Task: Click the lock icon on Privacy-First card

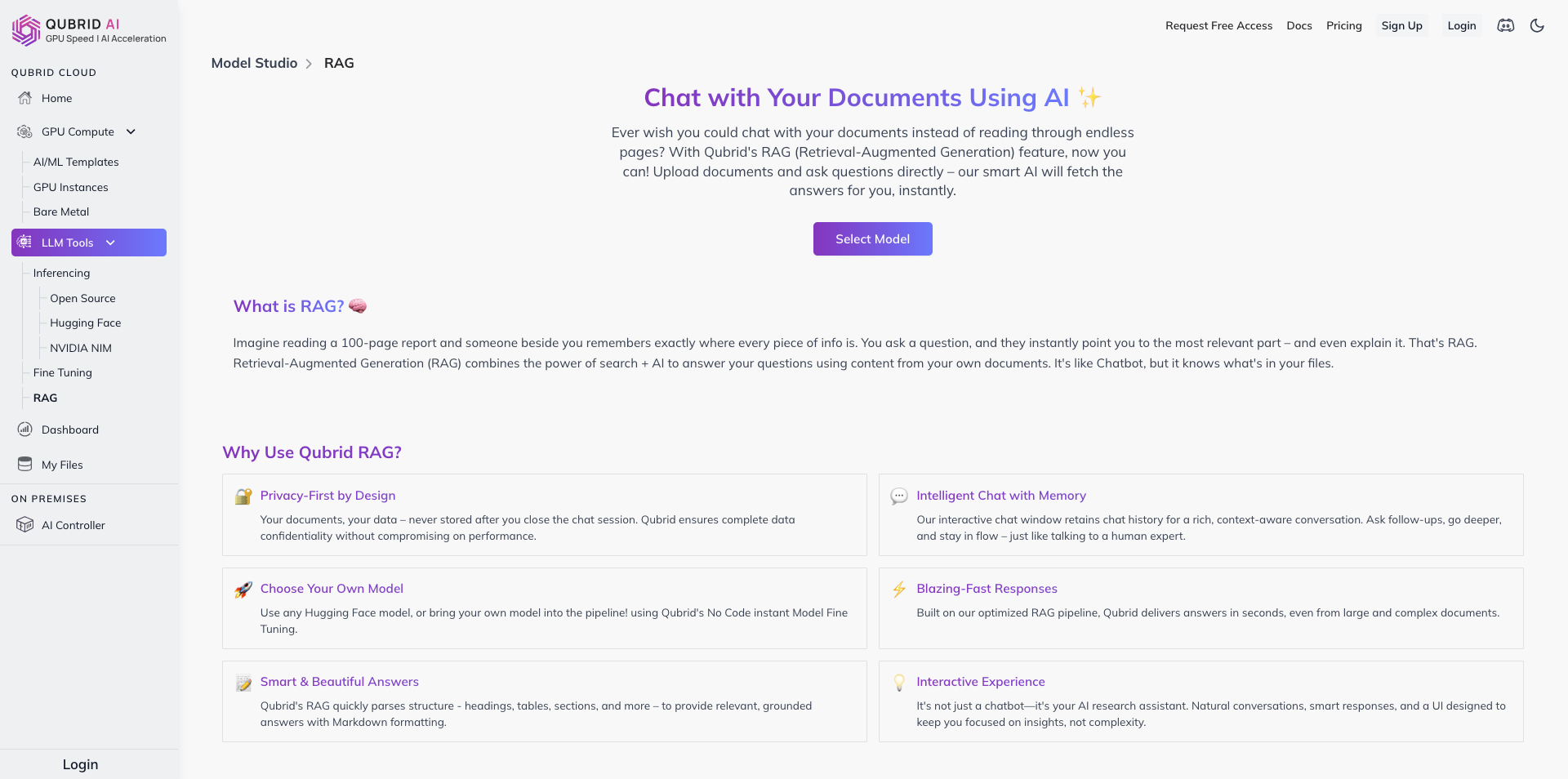Action: point(243,496)
